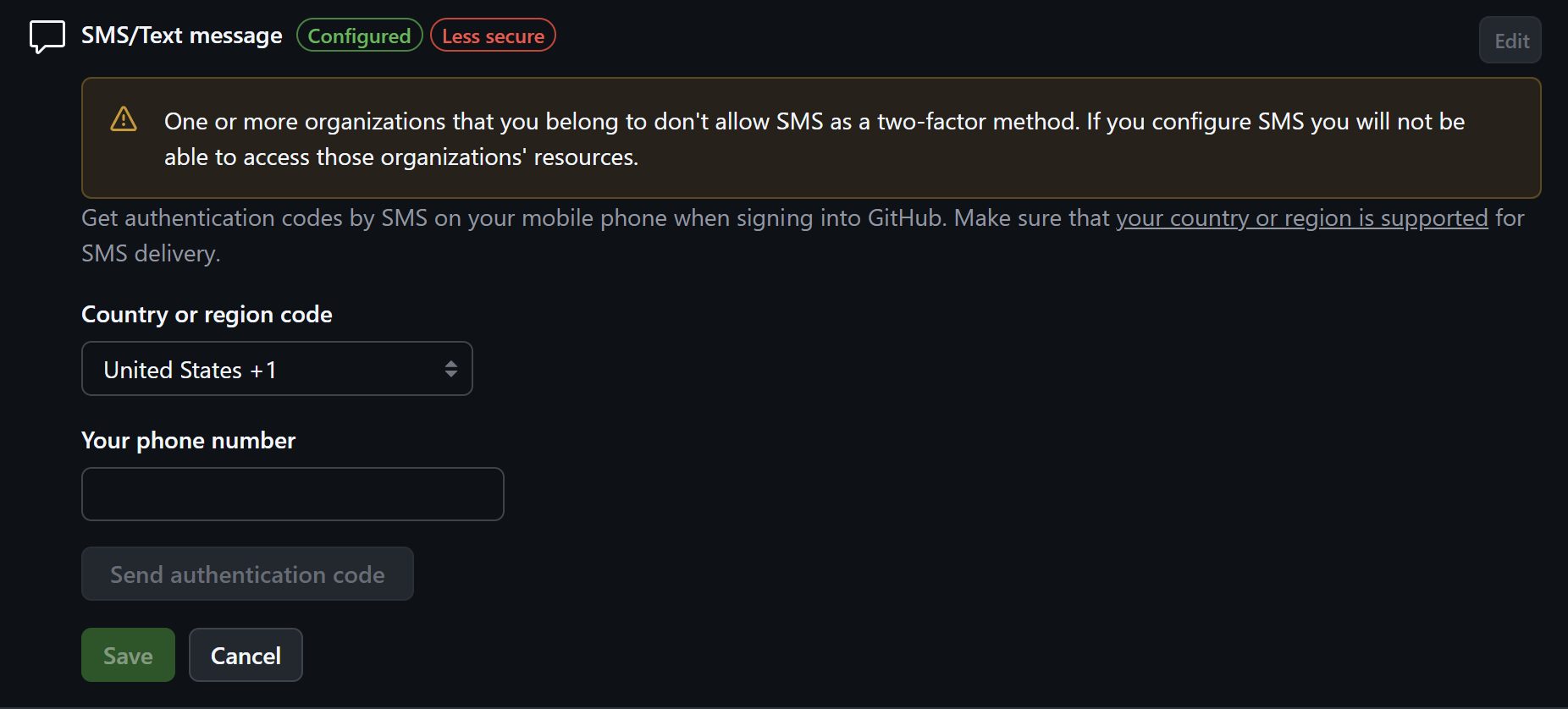Click the up-down chevron on country selector
Screen dimensions: 1568x709
[x=450, y=369]
